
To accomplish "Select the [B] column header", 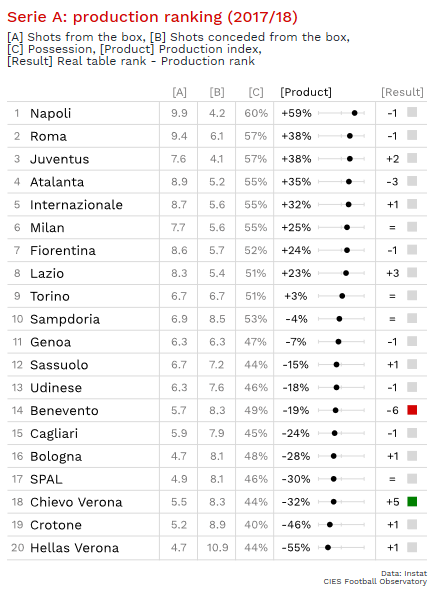I will [217, 92].
